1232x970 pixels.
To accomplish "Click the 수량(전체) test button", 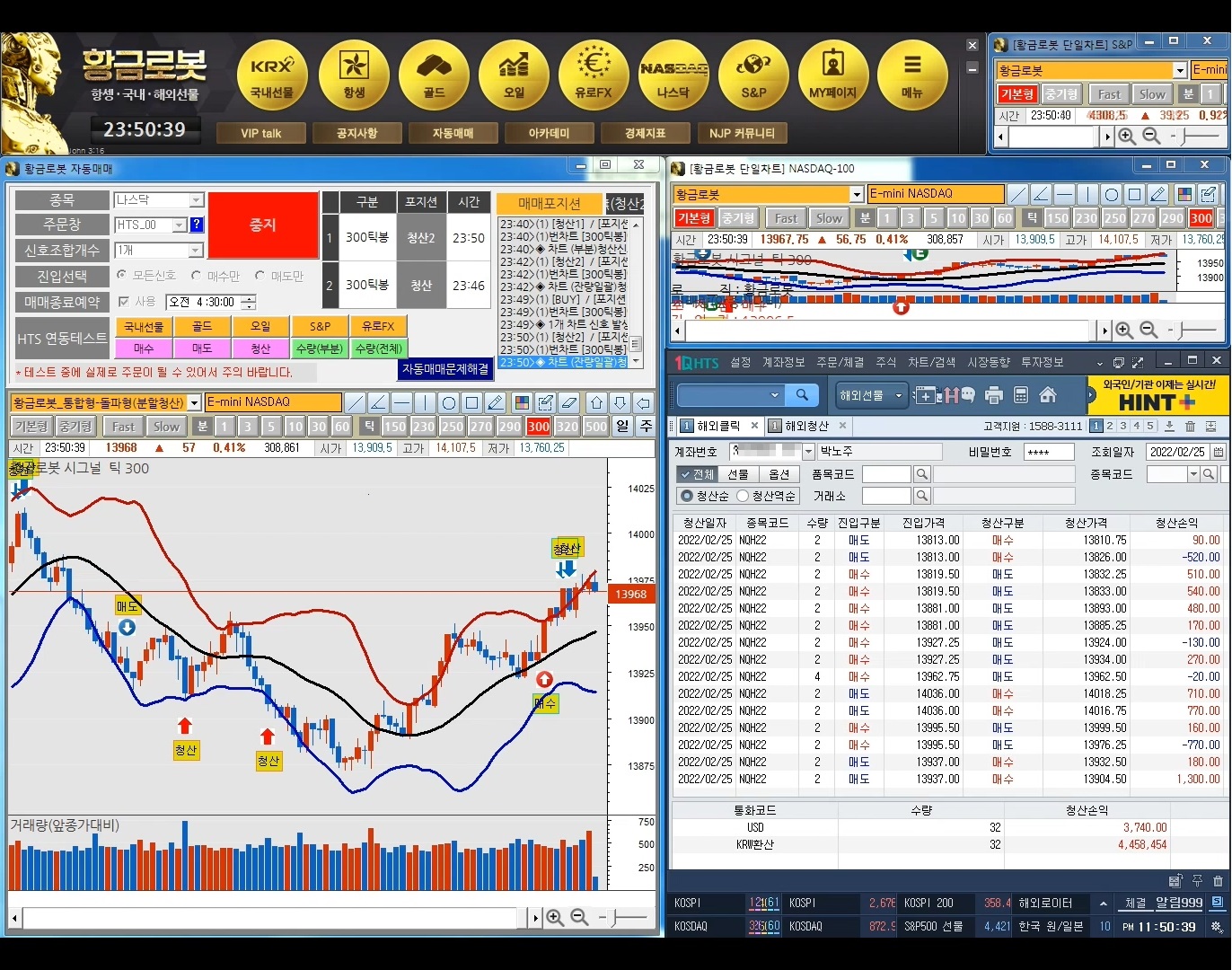I will (x=379, y=348).
